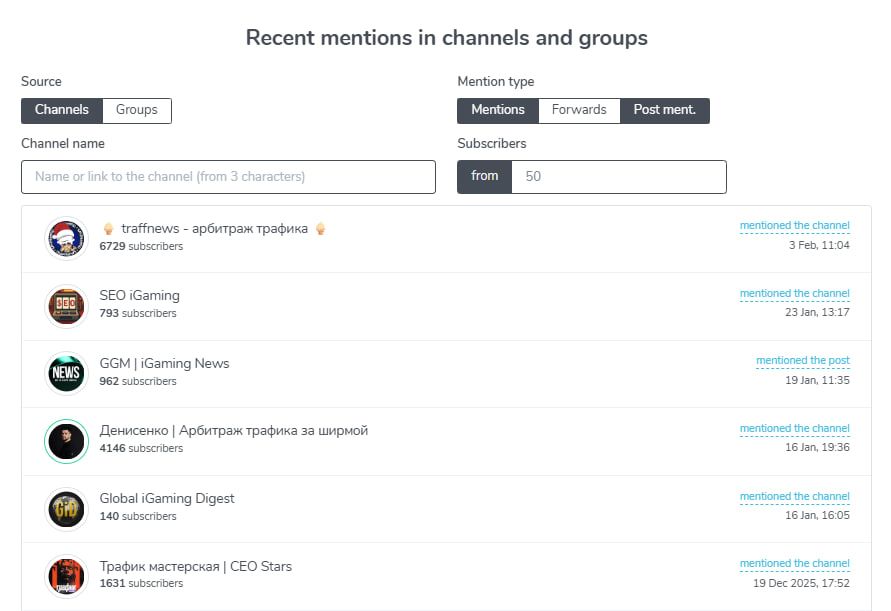Switch source filter to Groups
Viewport: 891px width, 611px height.
click(137, 110)
